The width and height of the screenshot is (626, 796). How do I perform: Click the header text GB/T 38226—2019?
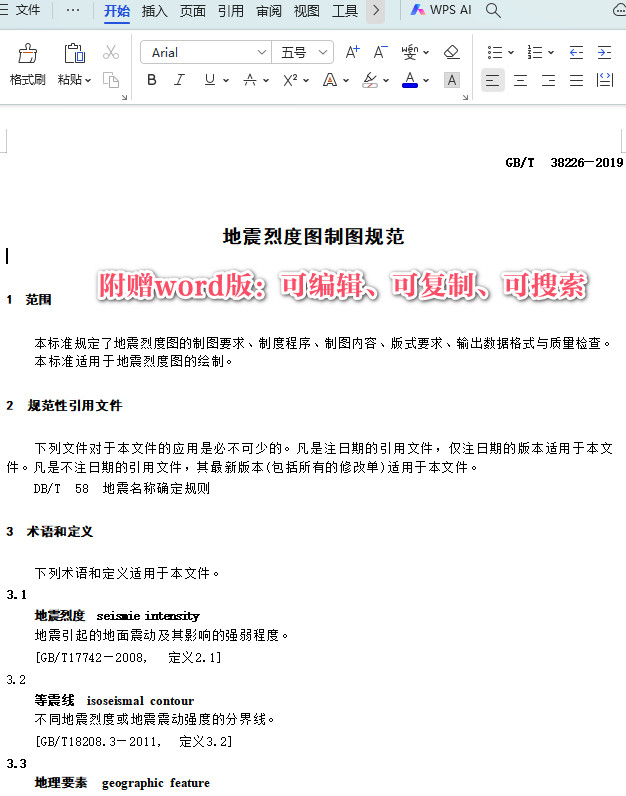pyautogui.click(x=564, y=162)
